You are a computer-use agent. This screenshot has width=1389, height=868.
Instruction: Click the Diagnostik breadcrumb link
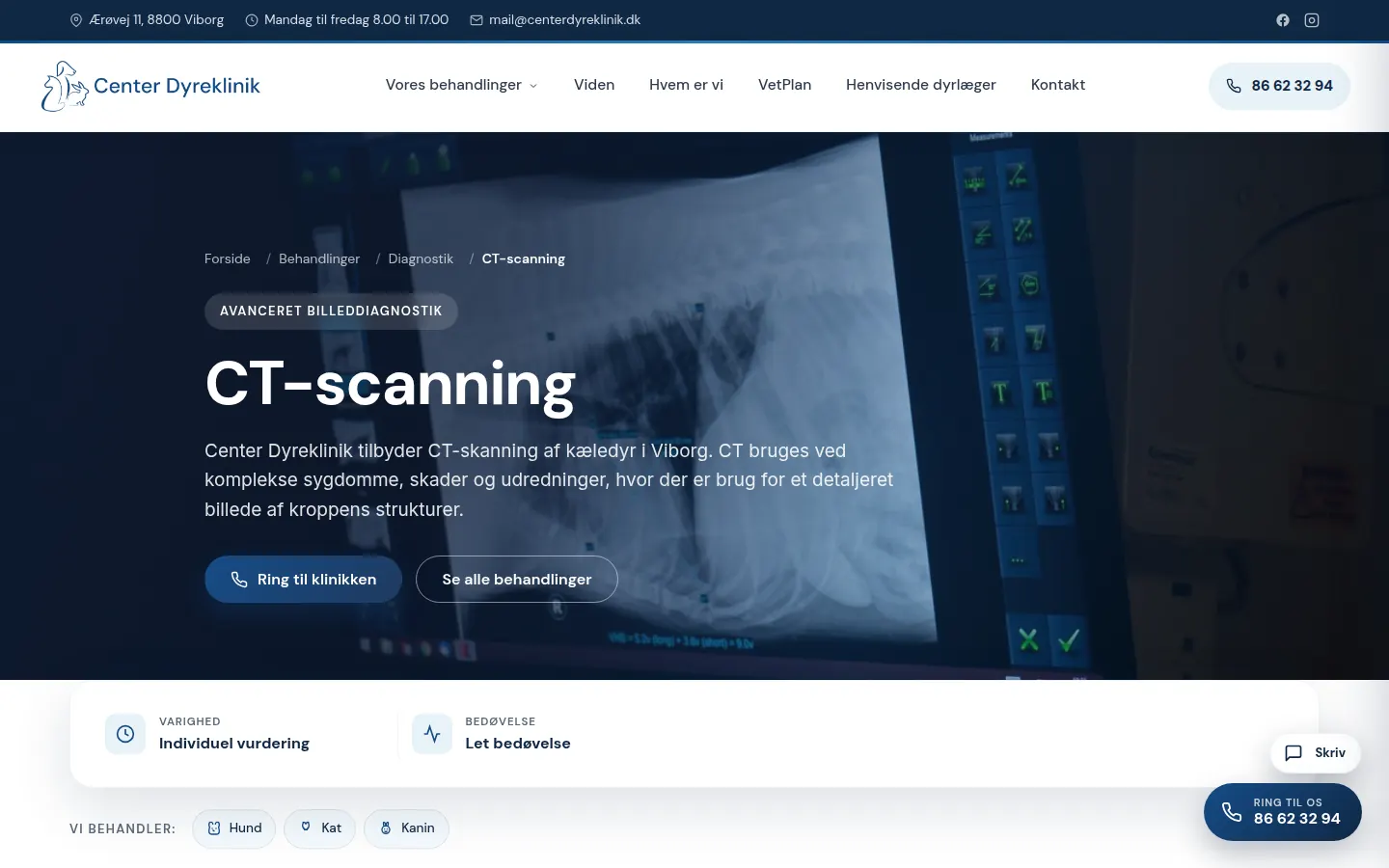pyautogui.click(x=421, y=258)
